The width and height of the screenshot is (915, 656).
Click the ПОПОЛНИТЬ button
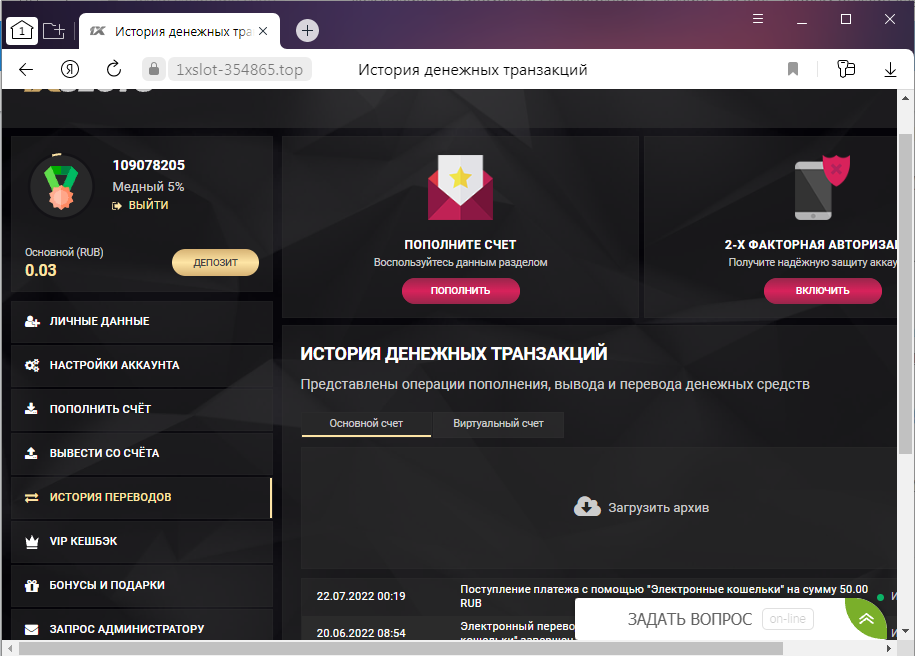460,291
